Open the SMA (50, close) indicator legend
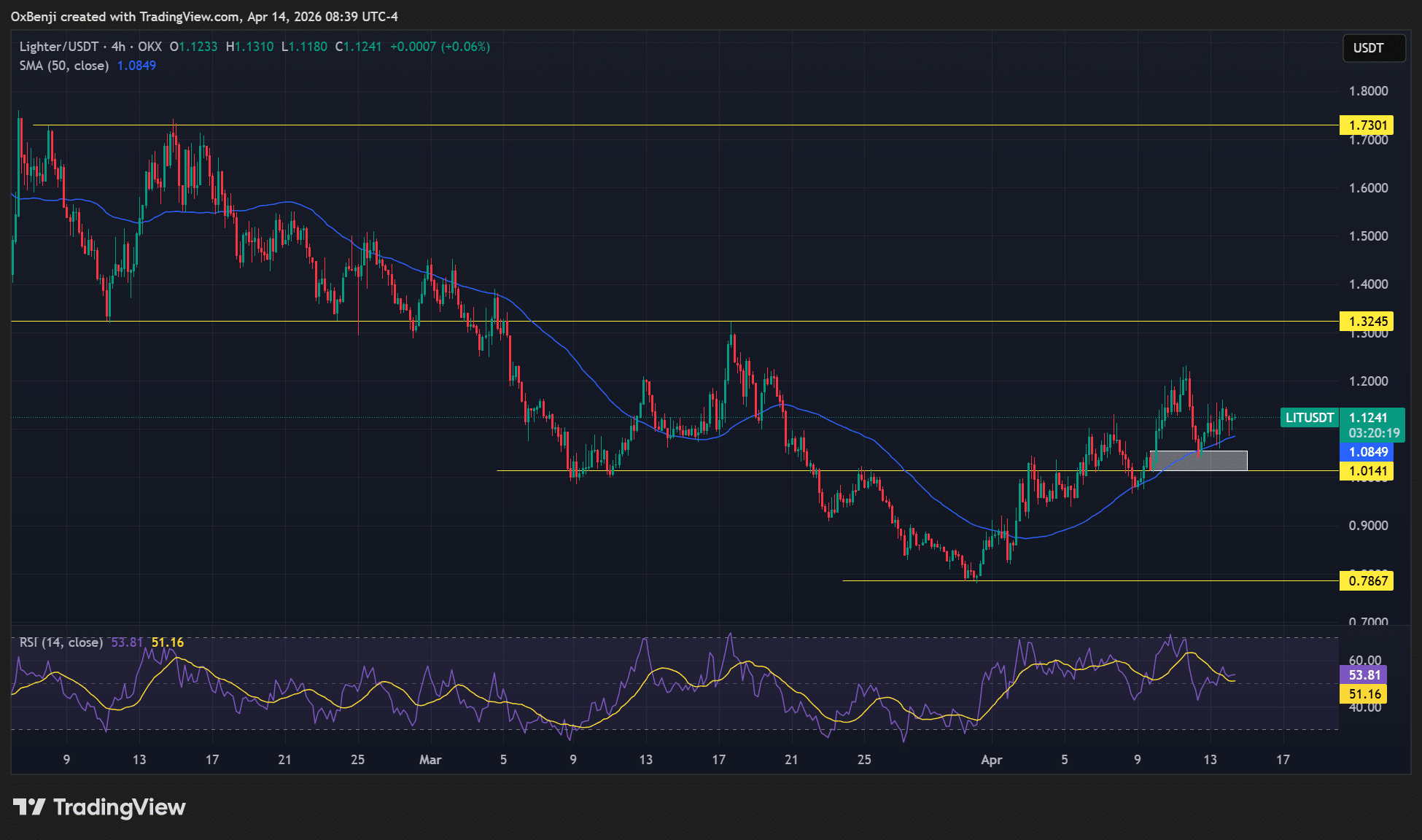 (64, 66)
